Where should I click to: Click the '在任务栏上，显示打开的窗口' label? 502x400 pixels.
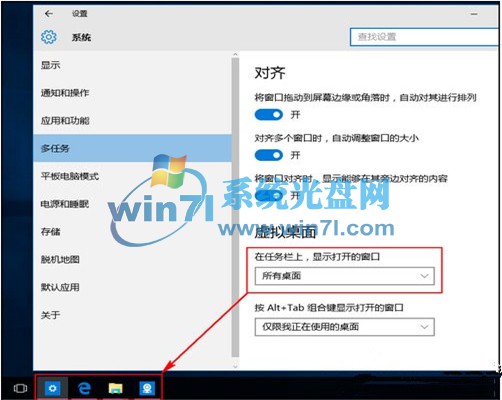(x=317, y=257)
